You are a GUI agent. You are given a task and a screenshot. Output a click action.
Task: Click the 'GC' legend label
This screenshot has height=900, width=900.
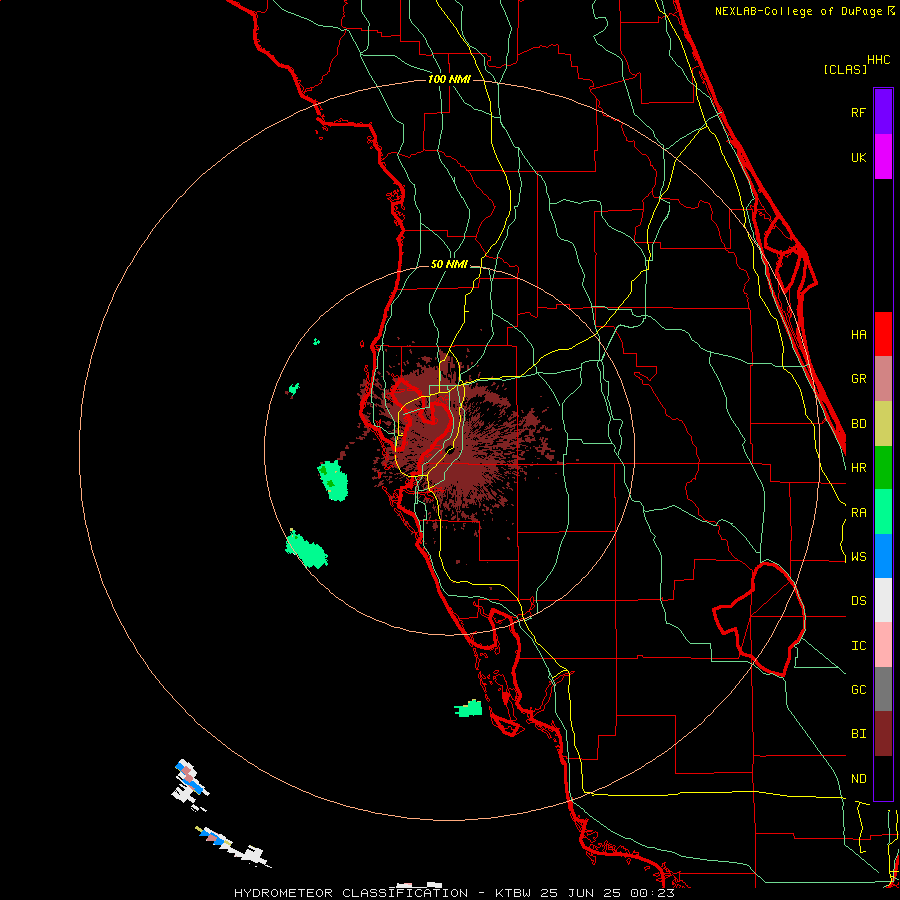coord(858,690)
